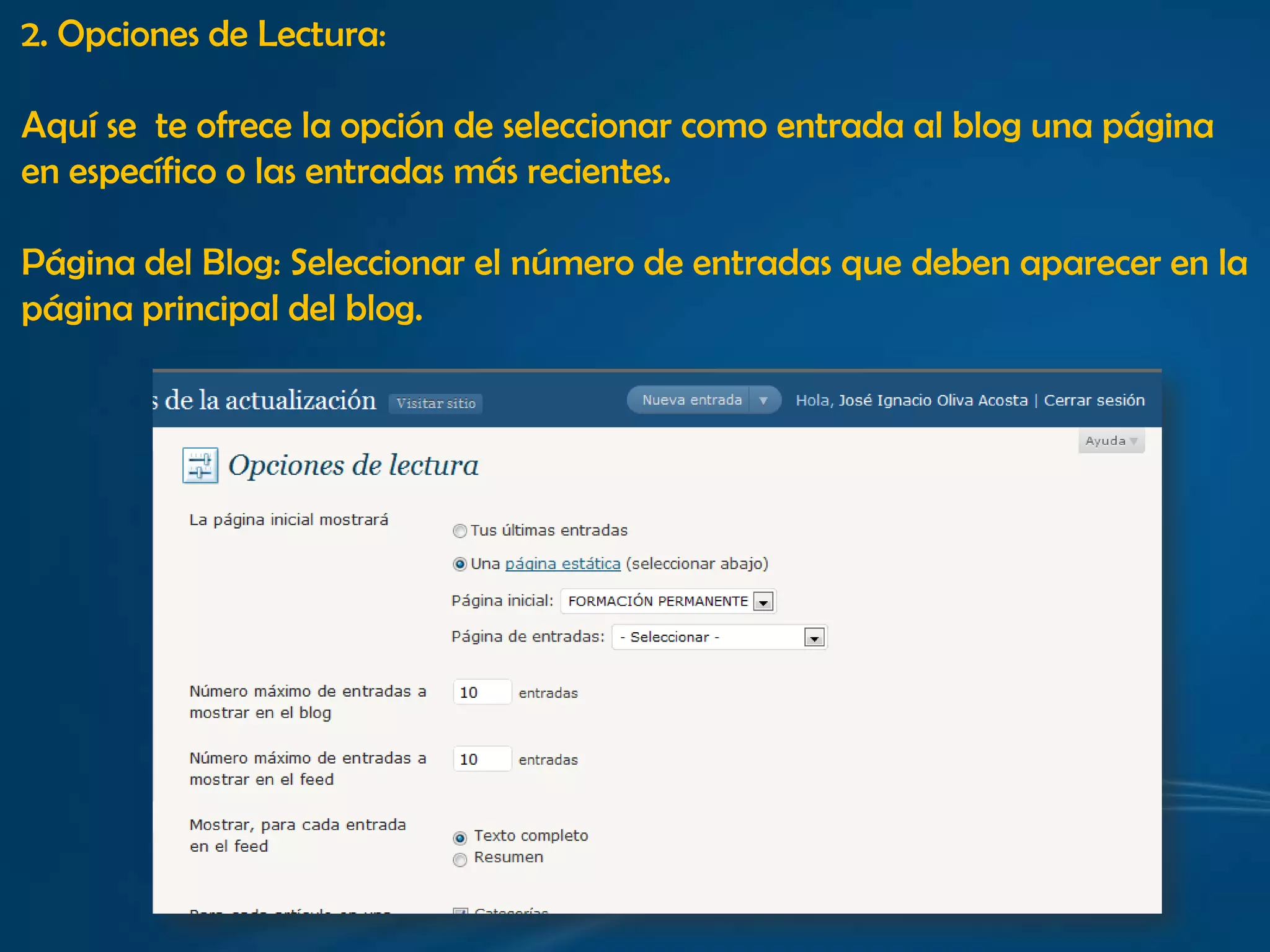
Task: Click the Cerrar sesión link
Action: click(x=1094, y=400)
